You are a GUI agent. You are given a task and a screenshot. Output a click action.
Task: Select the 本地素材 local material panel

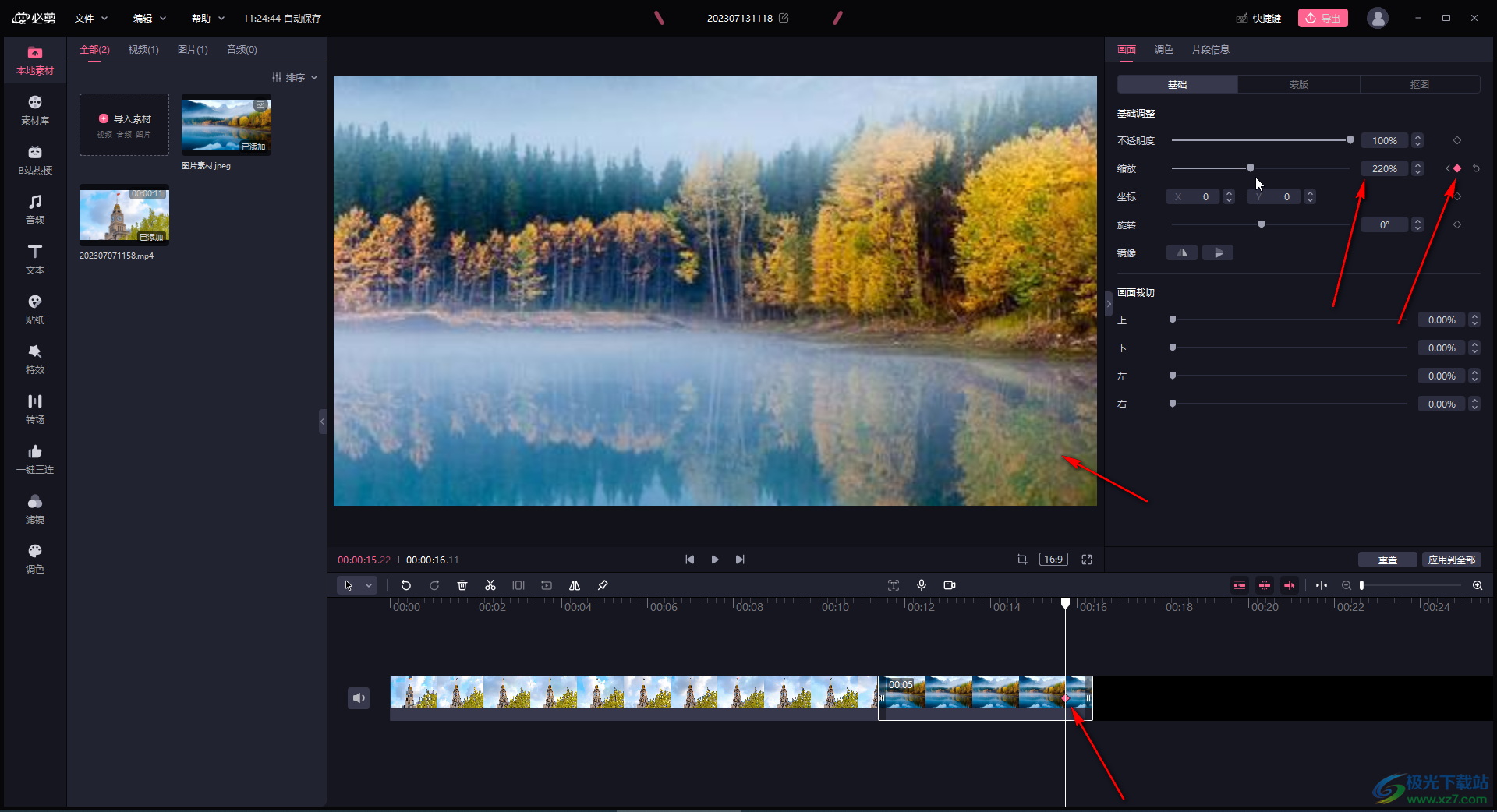(35, 60)
